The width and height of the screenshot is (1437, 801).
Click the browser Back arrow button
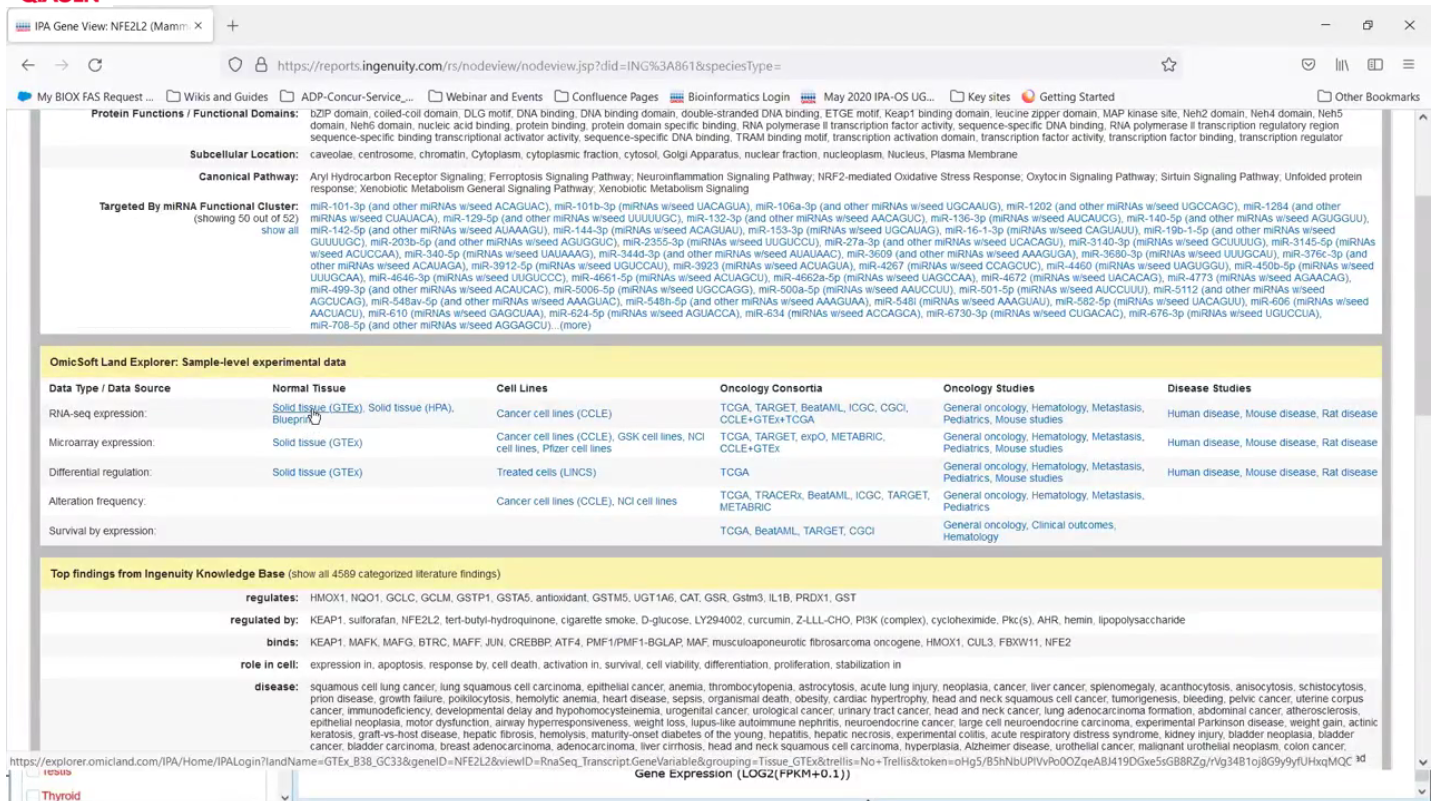pos(28,65)
